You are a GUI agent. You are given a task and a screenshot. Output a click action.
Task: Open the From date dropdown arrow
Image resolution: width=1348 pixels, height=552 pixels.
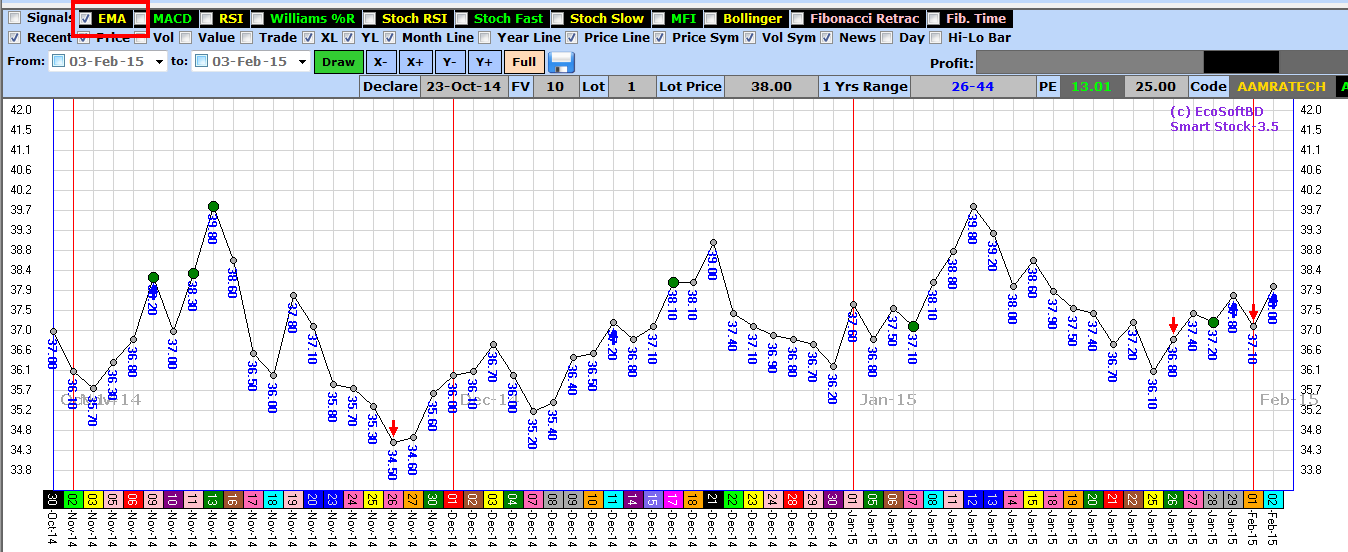159,61
